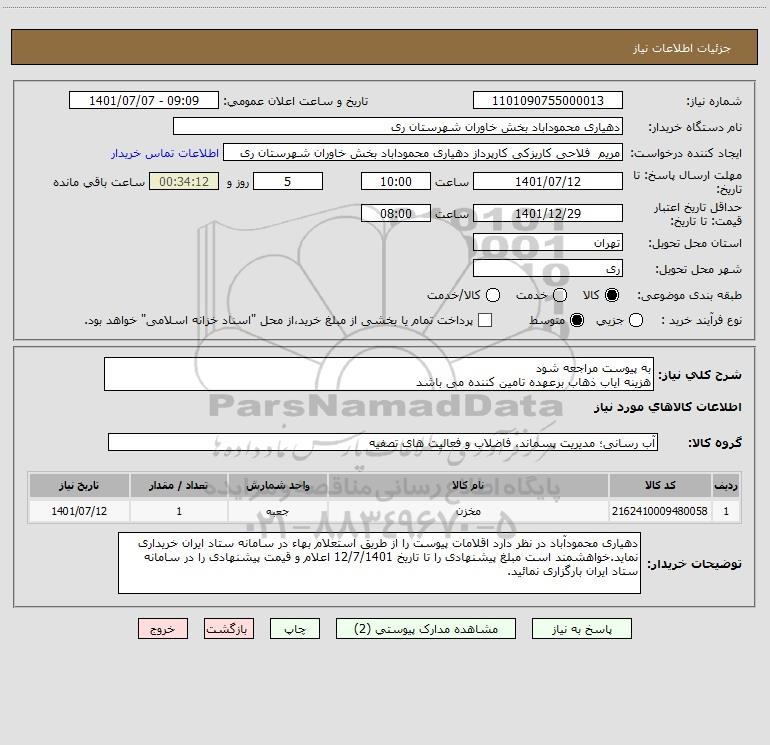Click product code 2162410009480058 cell
The image size is (770, 745).
660,511
